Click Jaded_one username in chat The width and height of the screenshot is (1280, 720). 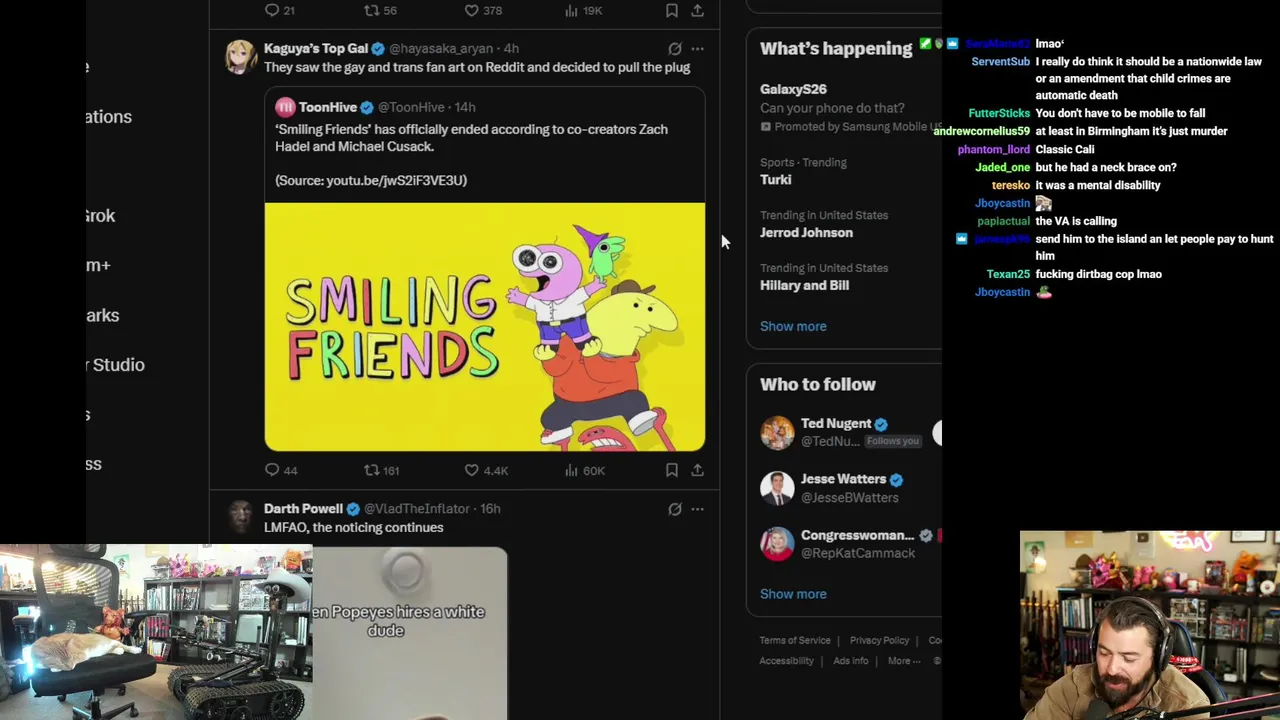click(x=1002, y=168)
